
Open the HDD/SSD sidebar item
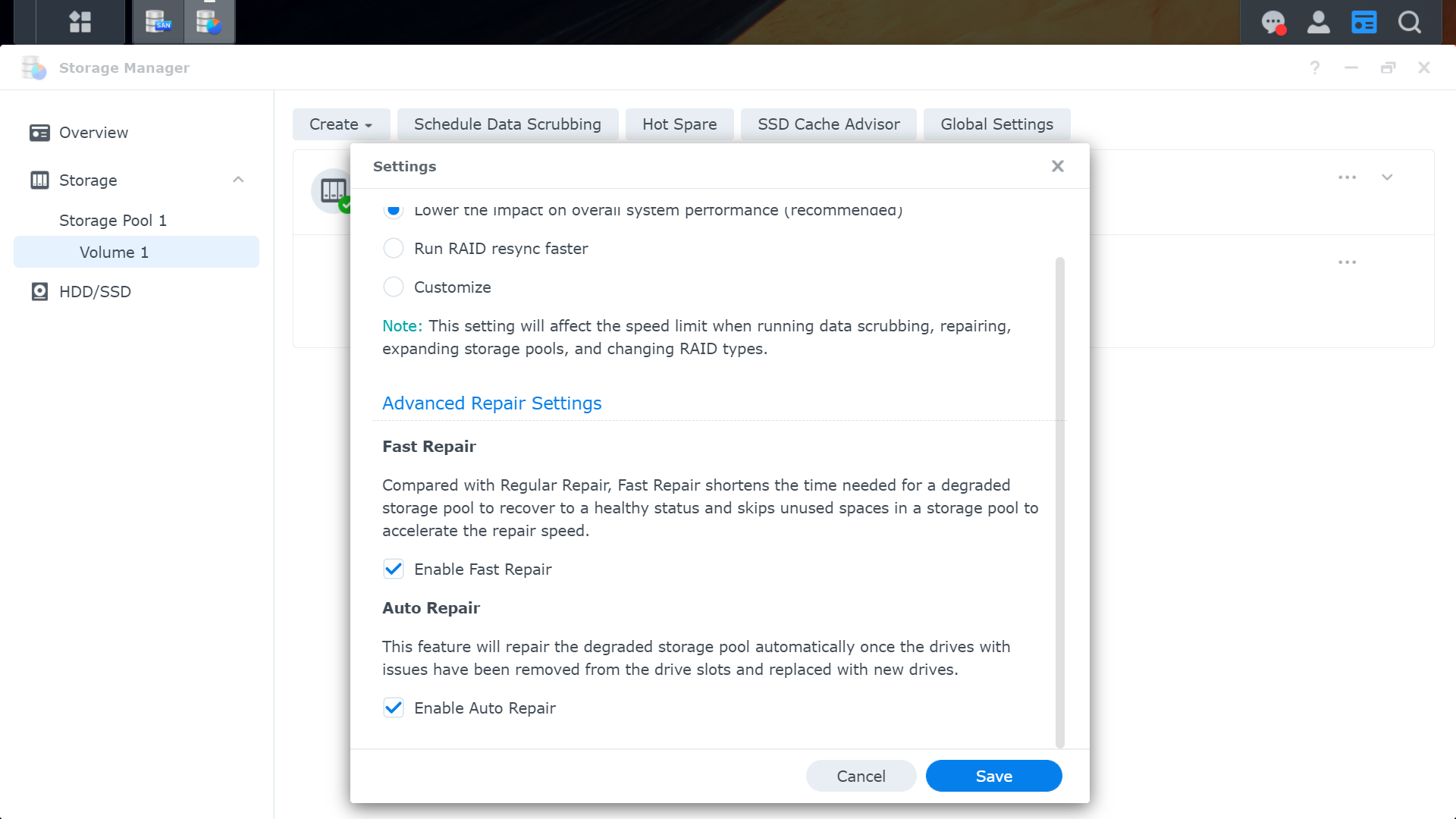95,292
